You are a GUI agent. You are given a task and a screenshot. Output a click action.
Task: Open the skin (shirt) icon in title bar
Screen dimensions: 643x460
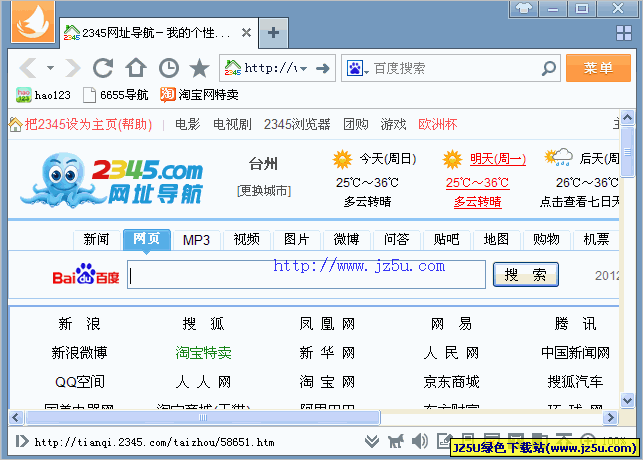click(524, 8)
